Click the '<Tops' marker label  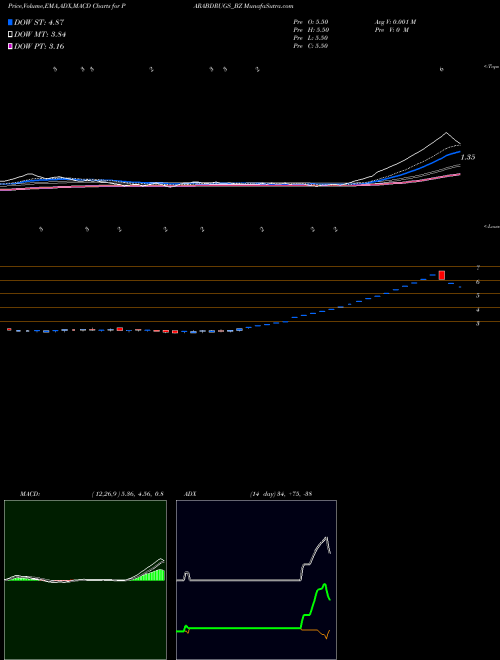click(492, 67)
